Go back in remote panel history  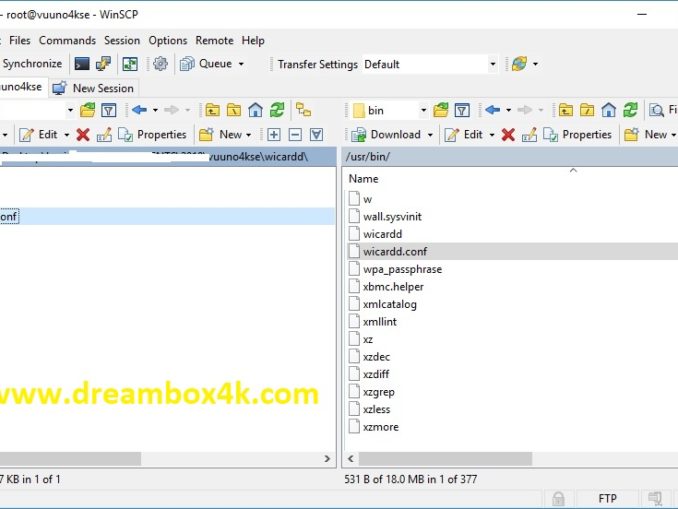click(493, 110)
